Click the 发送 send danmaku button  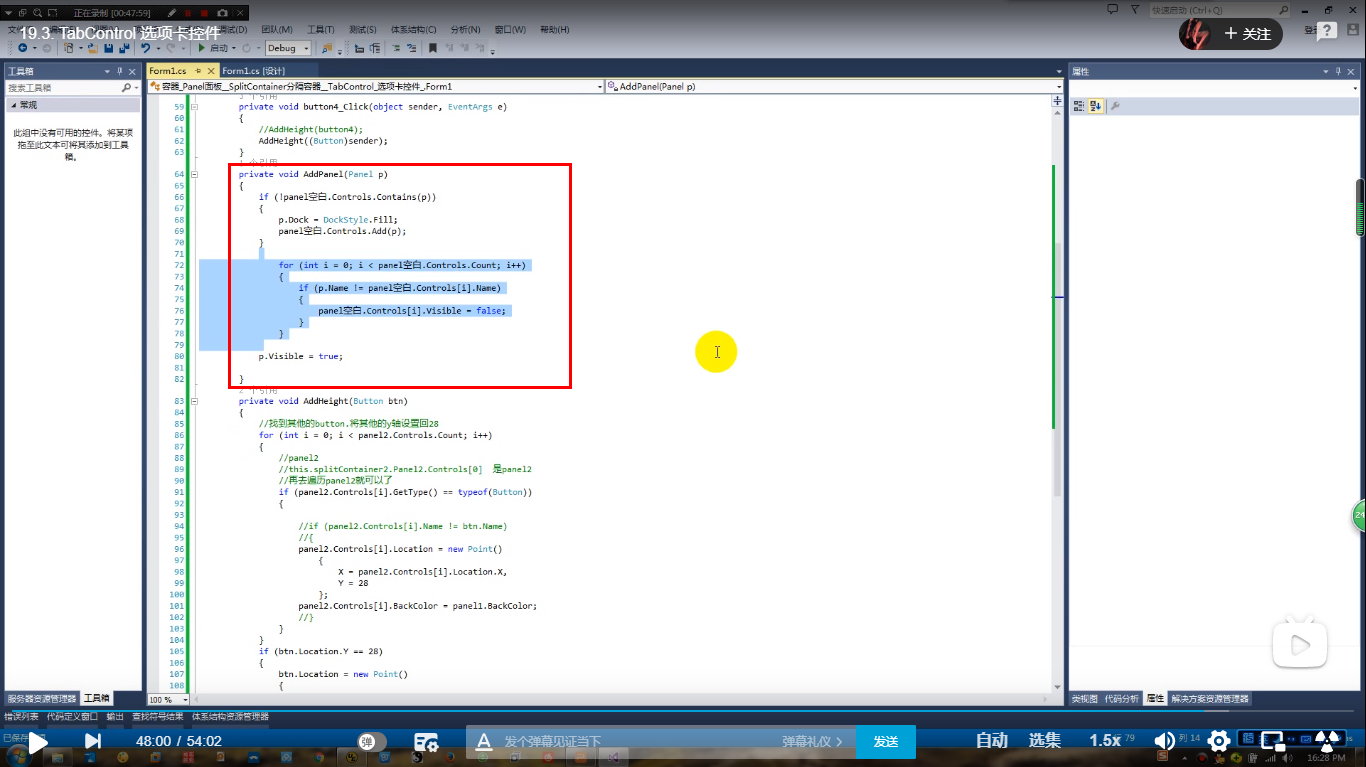[885, 742]
